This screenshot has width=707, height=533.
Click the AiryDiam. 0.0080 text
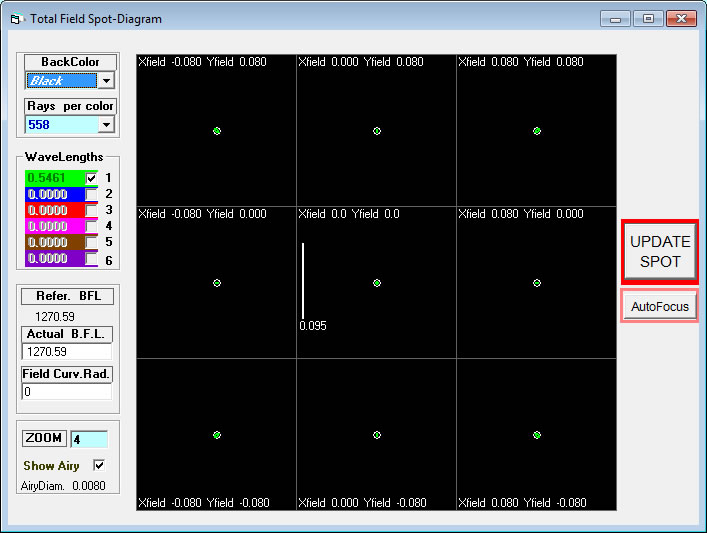63,486
